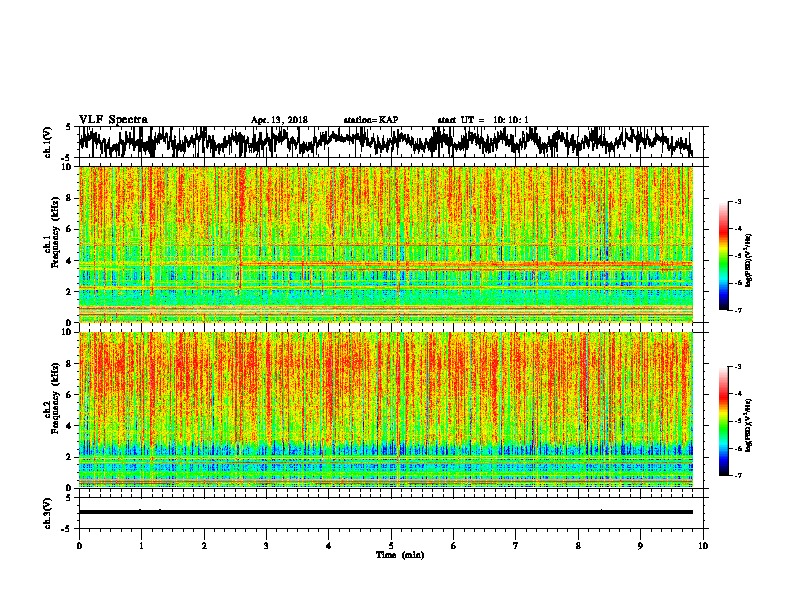
Task: Click the red 3.8 kHz line in ch.1 spectrogram
Action: pyautogui.click(x=466, y=264)
